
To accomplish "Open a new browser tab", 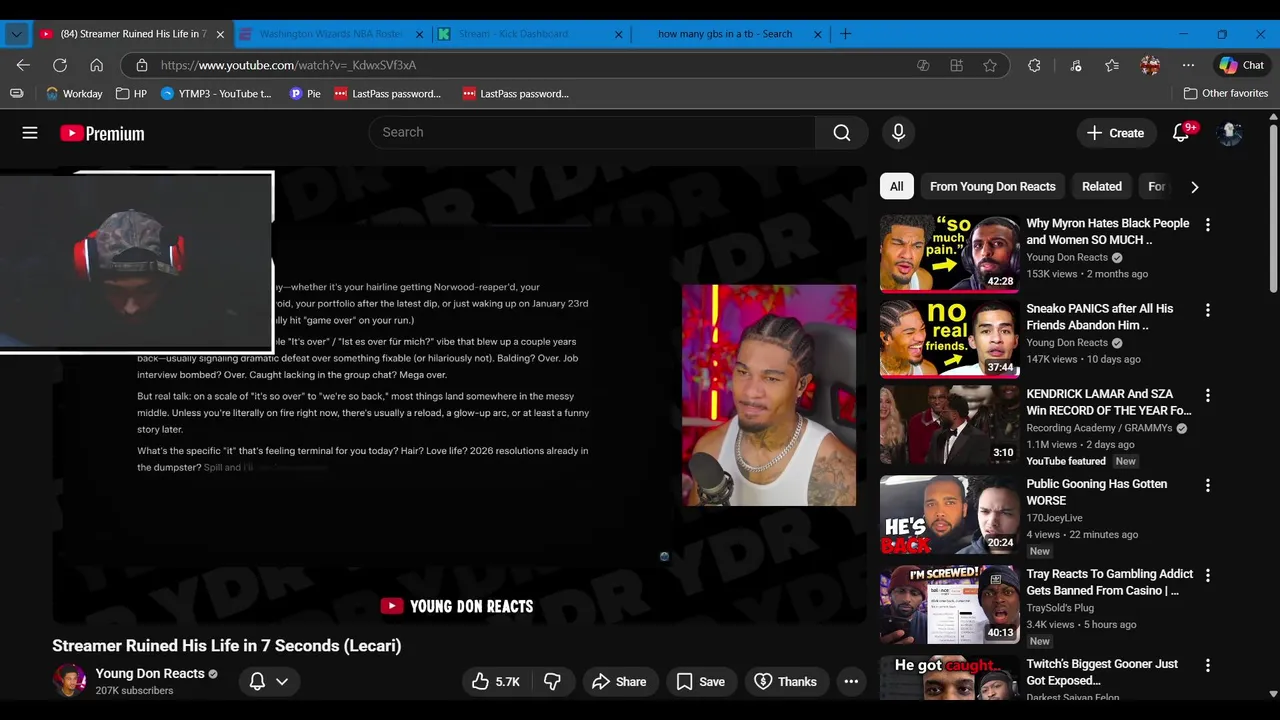I will point(846,34).
